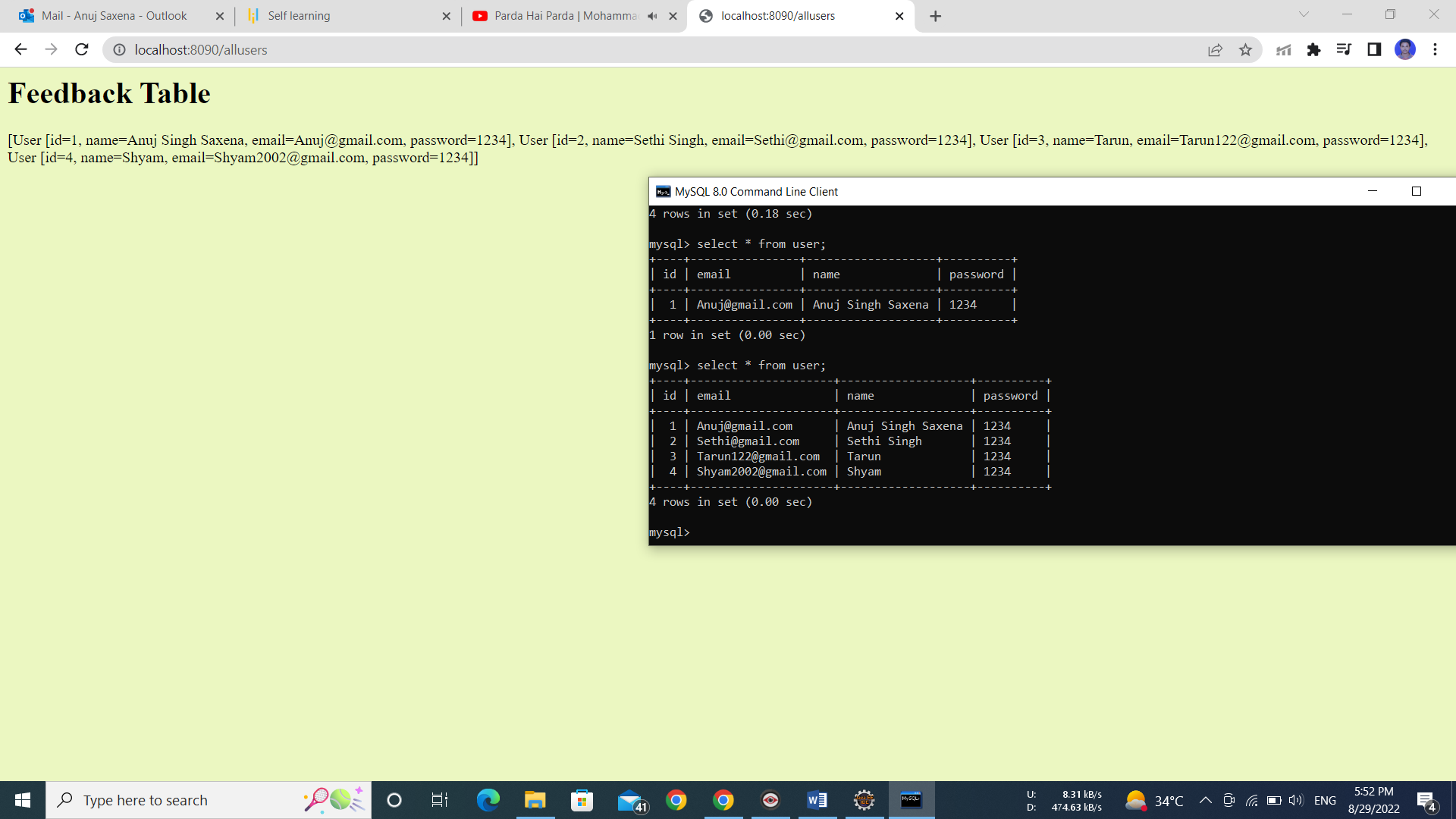Toggle the browser side panel
1456x819 pixels.
[1374, 50]
